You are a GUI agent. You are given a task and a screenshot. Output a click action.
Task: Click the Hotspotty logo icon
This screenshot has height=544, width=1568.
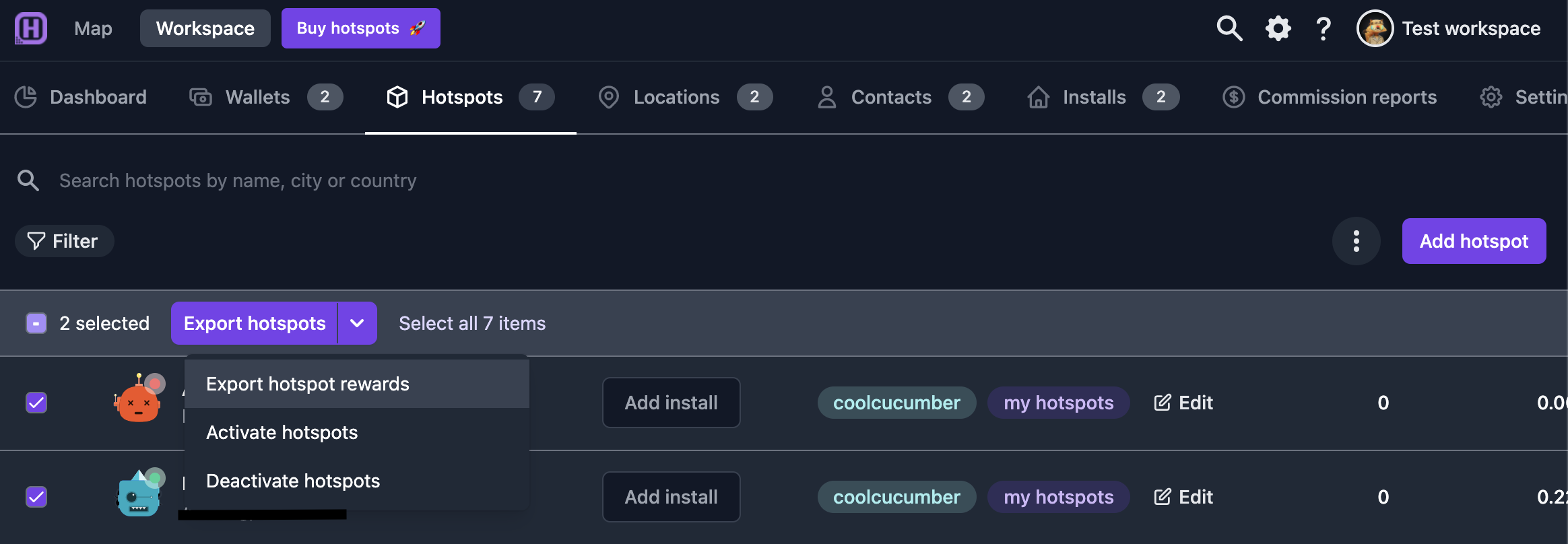[31, 28]
